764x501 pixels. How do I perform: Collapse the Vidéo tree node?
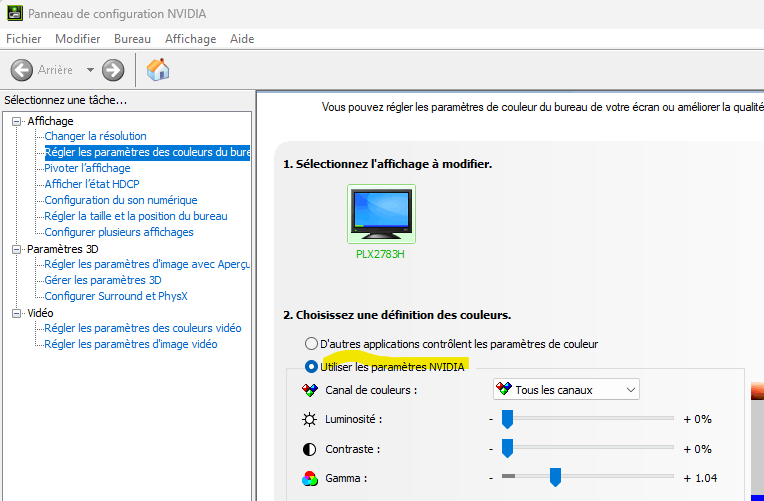[x=17, y=313]
